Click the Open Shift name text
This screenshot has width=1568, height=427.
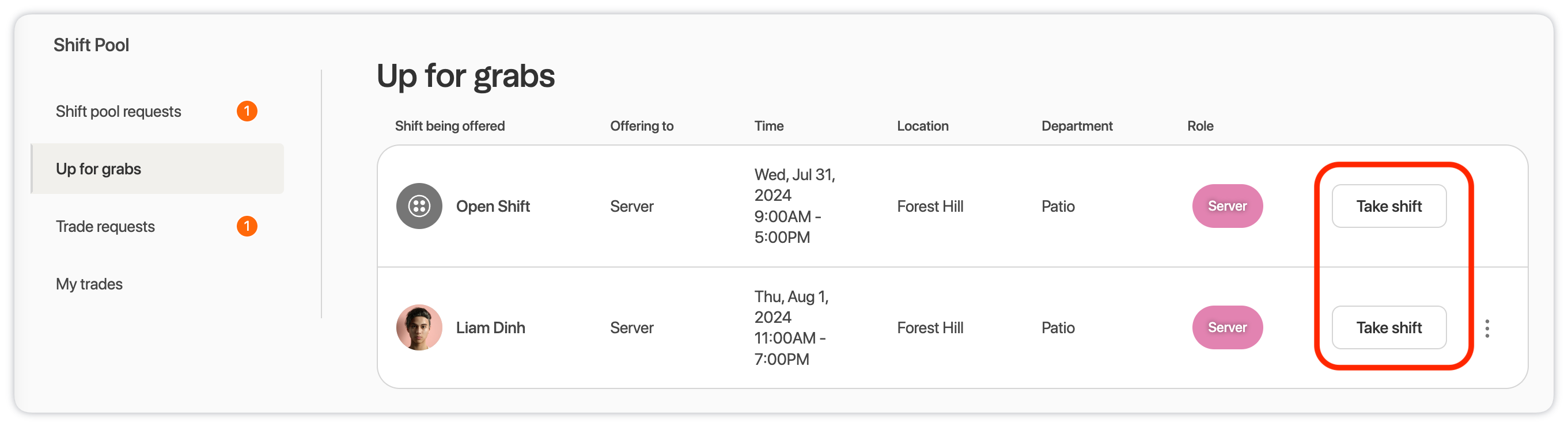point(493,206)
